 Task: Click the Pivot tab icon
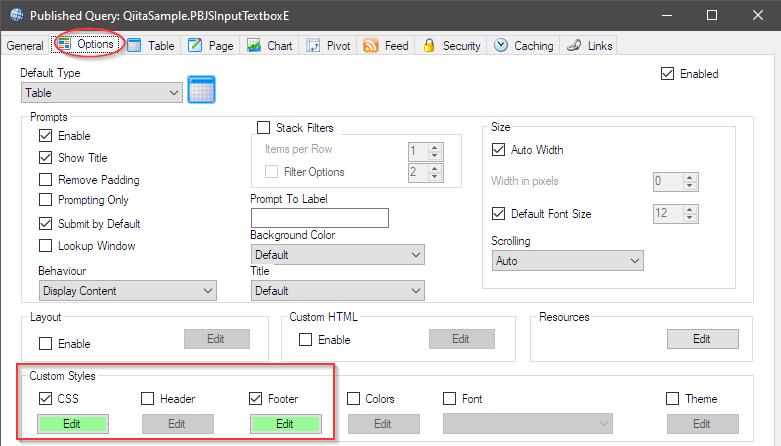[313, 45]
